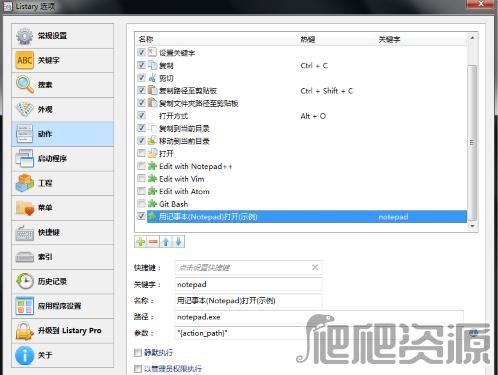Open 常规设置 general settings section
Screen dimensions: 498x375
pyautogui.click(x=63, y=36)
